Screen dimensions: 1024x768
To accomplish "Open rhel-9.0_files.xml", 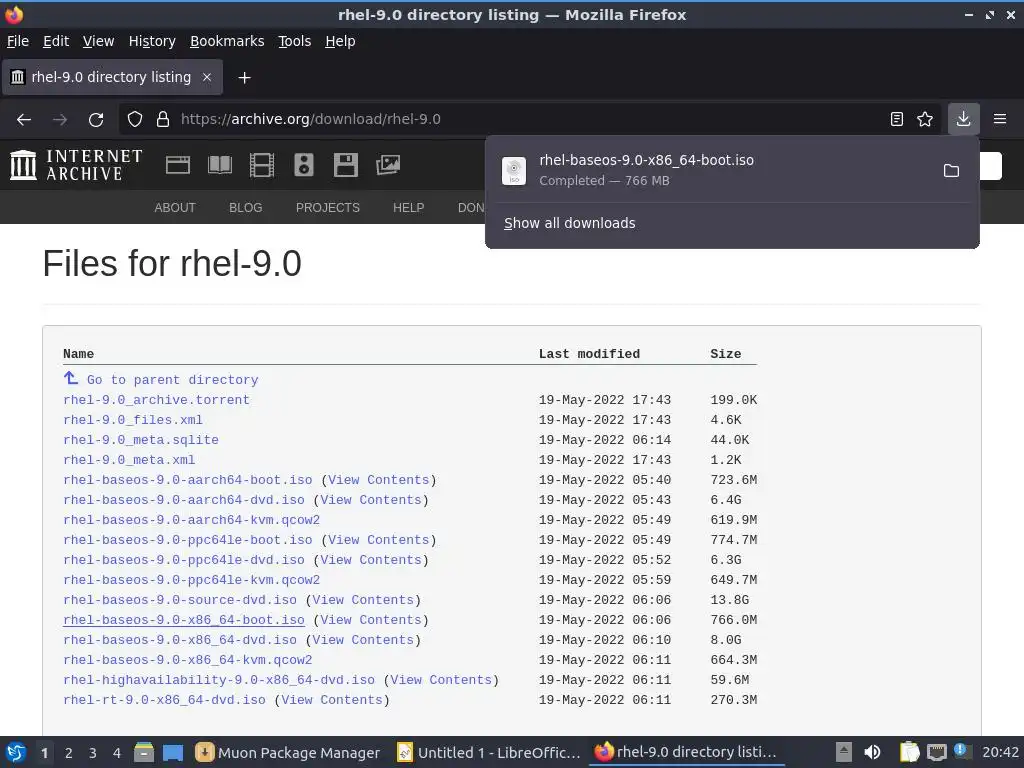I will (x=133, y=420).
